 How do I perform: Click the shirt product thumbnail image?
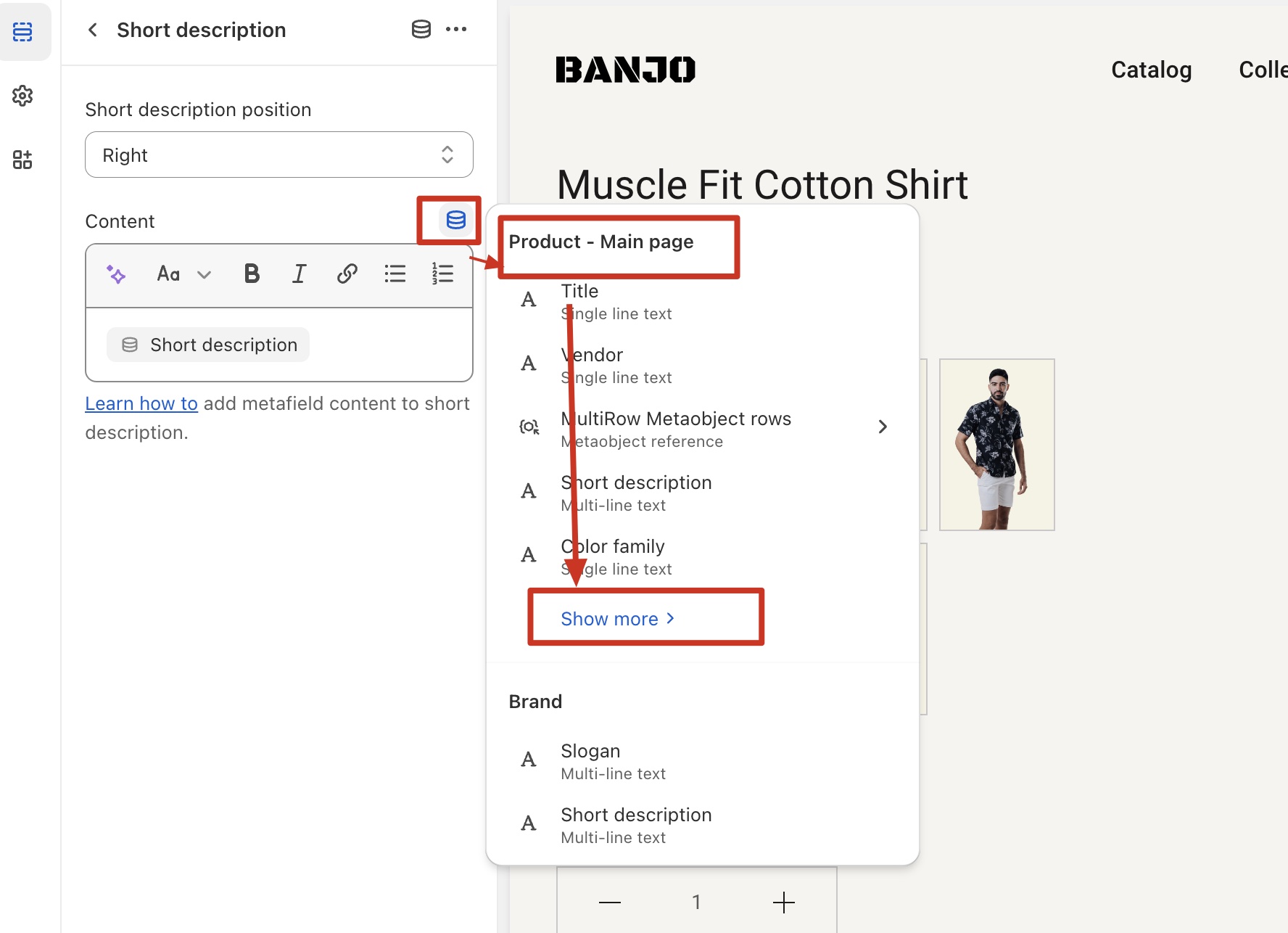[x=997, y=445]
